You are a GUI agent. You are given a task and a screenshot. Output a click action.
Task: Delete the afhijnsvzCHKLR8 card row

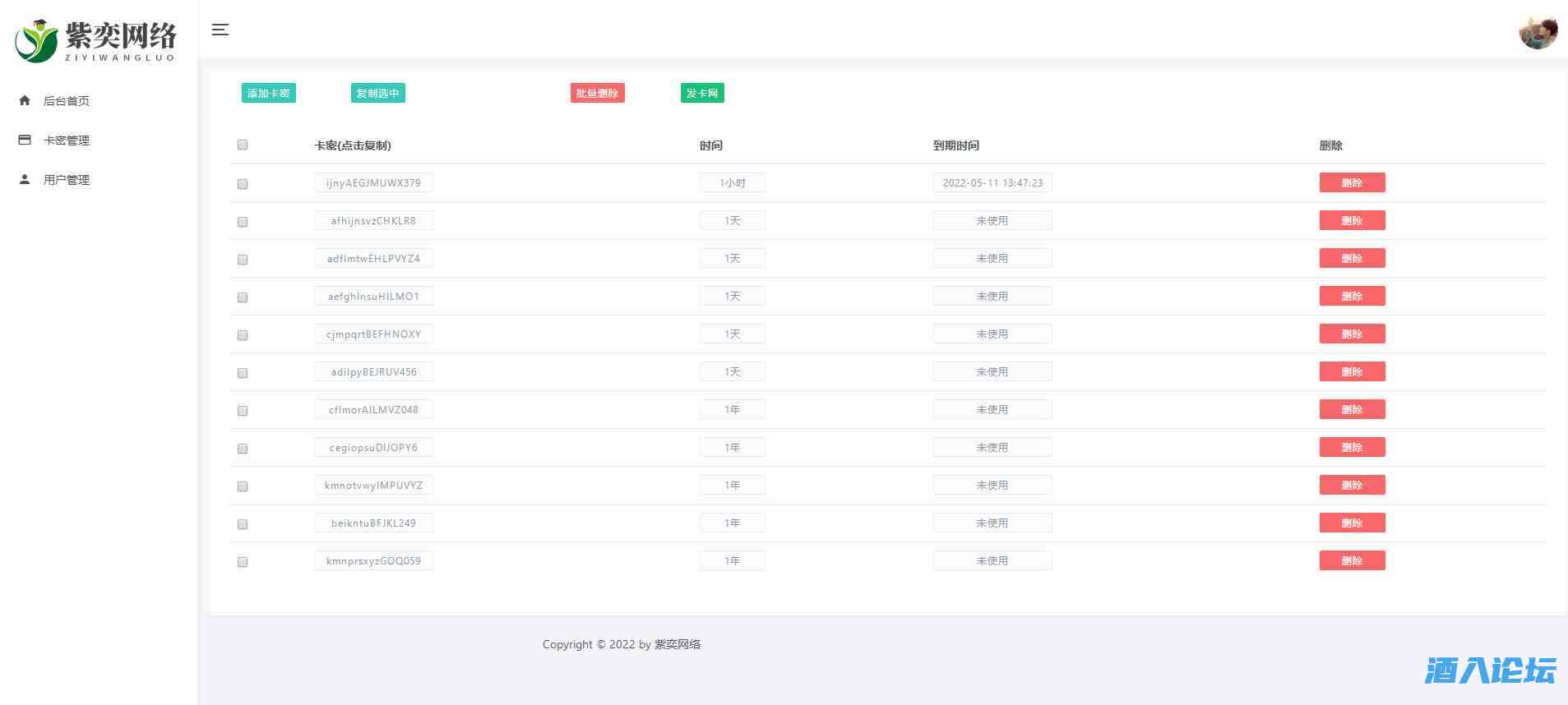tap(1352, 220)
